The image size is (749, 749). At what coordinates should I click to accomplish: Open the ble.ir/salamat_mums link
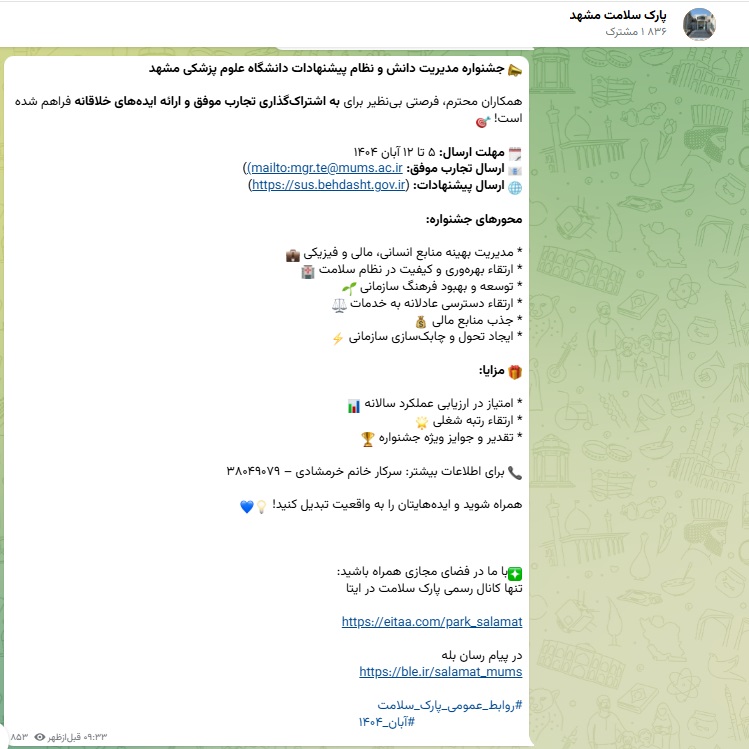click(440, 672)
